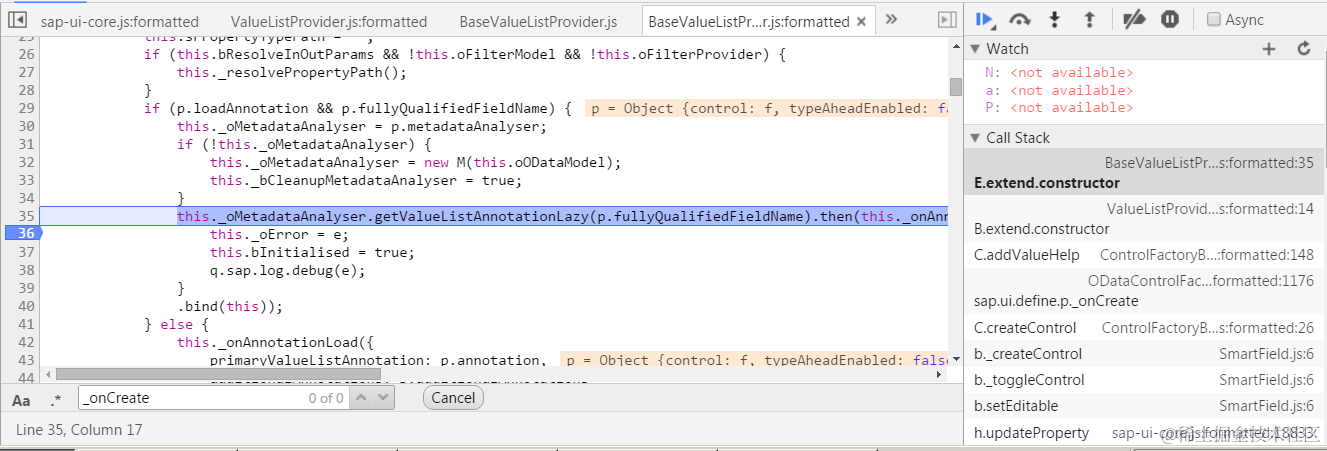Select h.updateProperty call stack frame

[1144, 433]
